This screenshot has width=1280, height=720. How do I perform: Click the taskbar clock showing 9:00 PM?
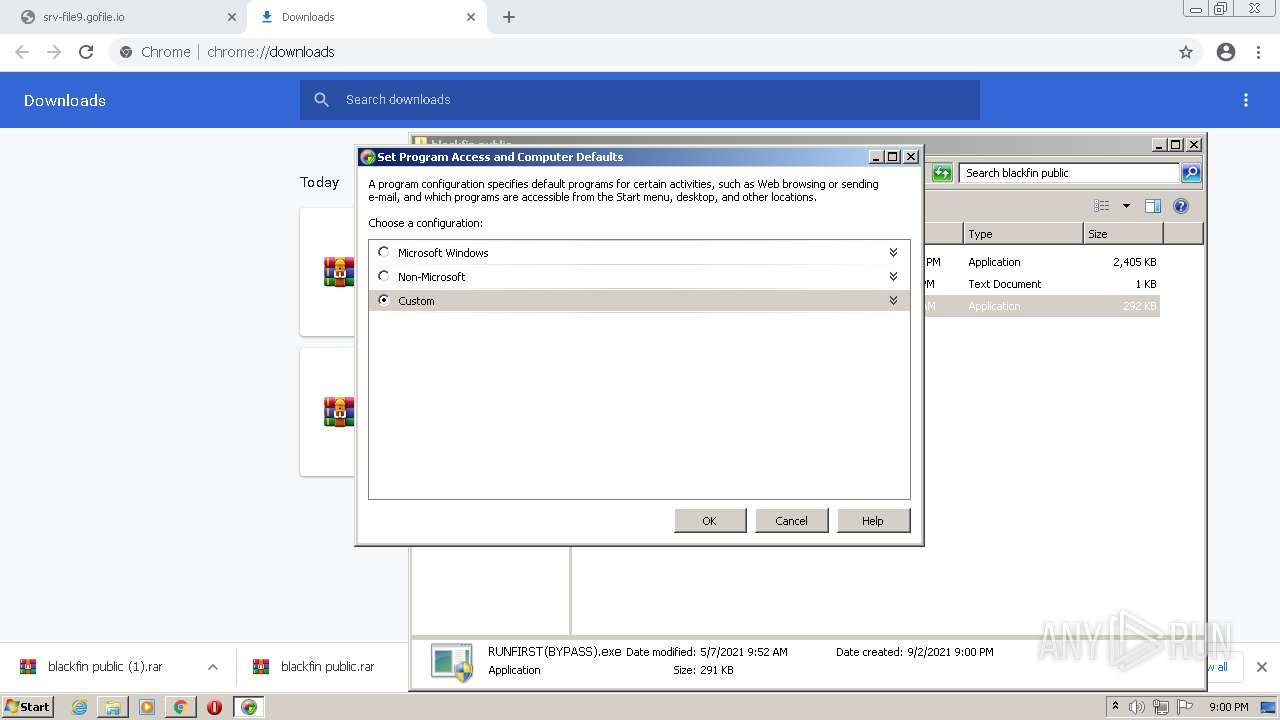[1228, 707]
